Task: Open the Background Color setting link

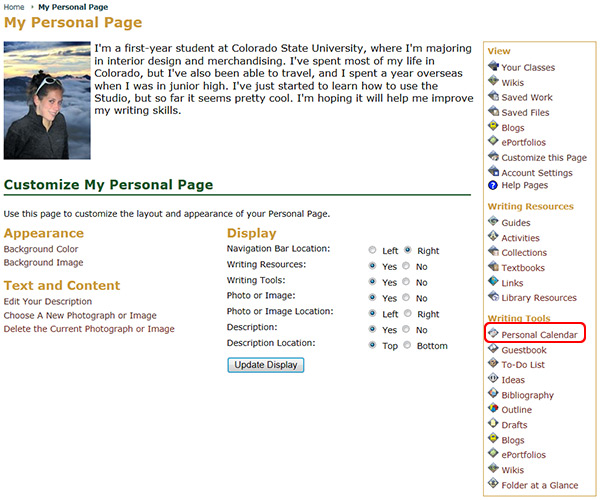Action: point(40,248)
